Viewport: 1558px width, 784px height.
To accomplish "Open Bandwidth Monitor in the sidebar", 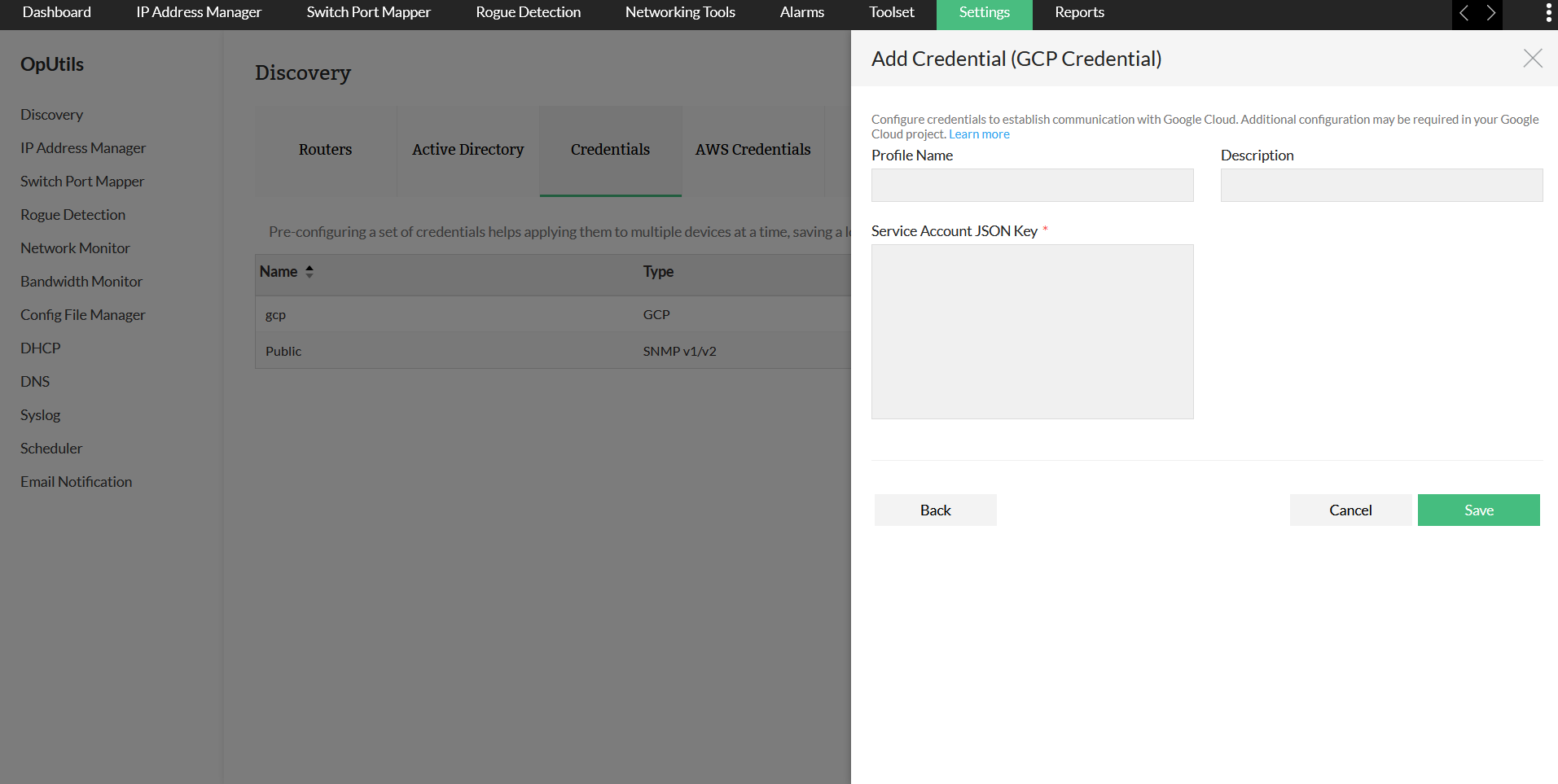I will tap(81, 282).
